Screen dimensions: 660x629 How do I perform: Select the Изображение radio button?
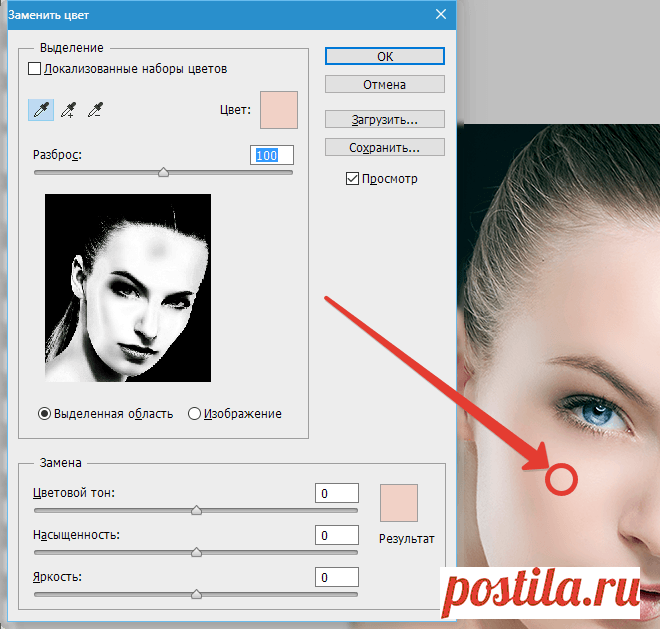tap(195, 413)
